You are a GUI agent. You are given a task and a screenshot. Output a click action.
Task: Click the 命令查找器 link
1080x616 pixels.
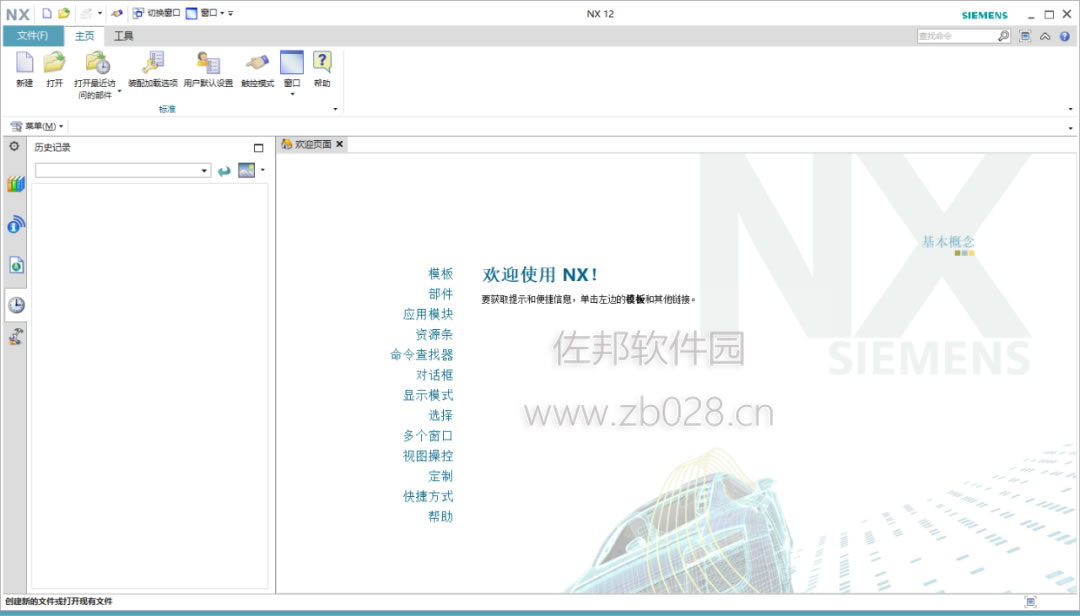(x=422, y=355)
